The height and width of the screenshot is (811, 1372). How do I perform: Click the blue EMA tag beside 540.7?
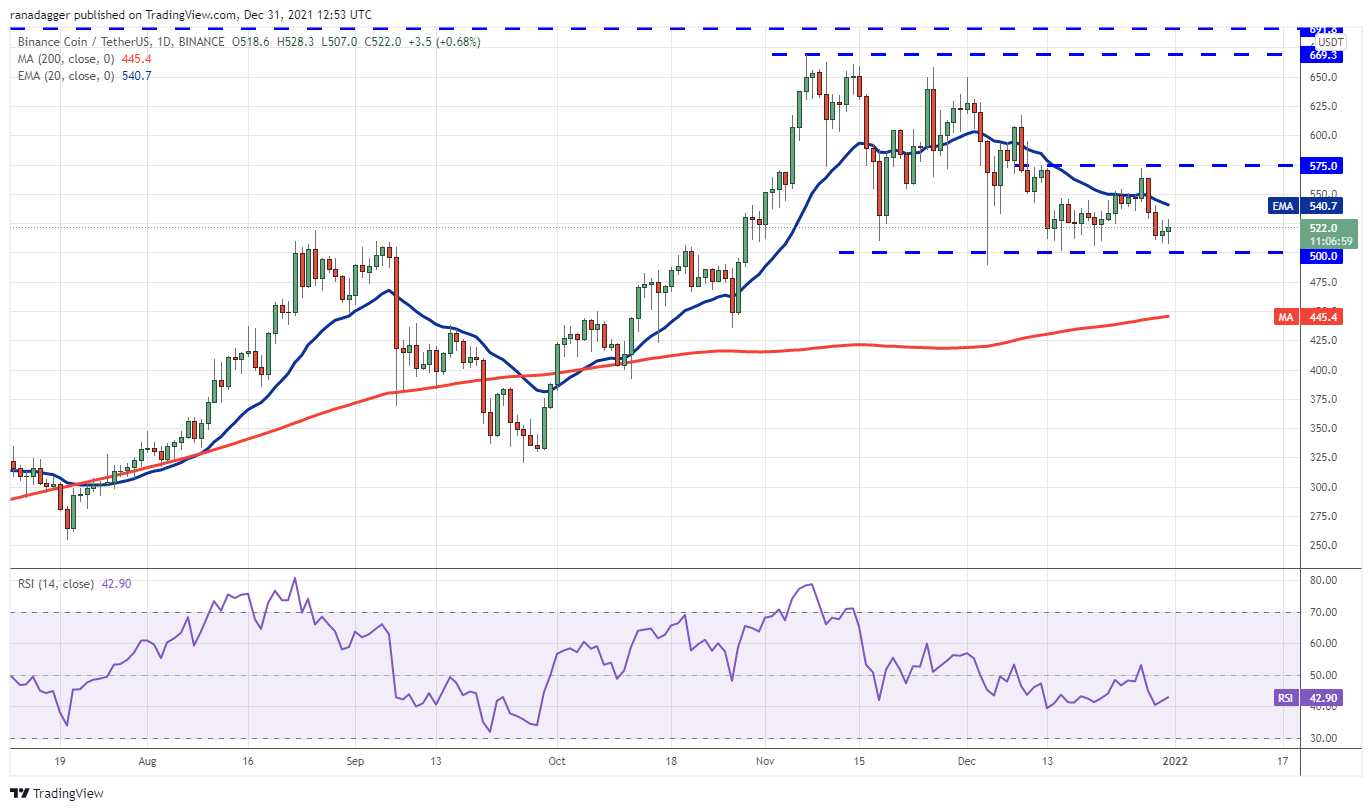click(x=1284, y=206)
